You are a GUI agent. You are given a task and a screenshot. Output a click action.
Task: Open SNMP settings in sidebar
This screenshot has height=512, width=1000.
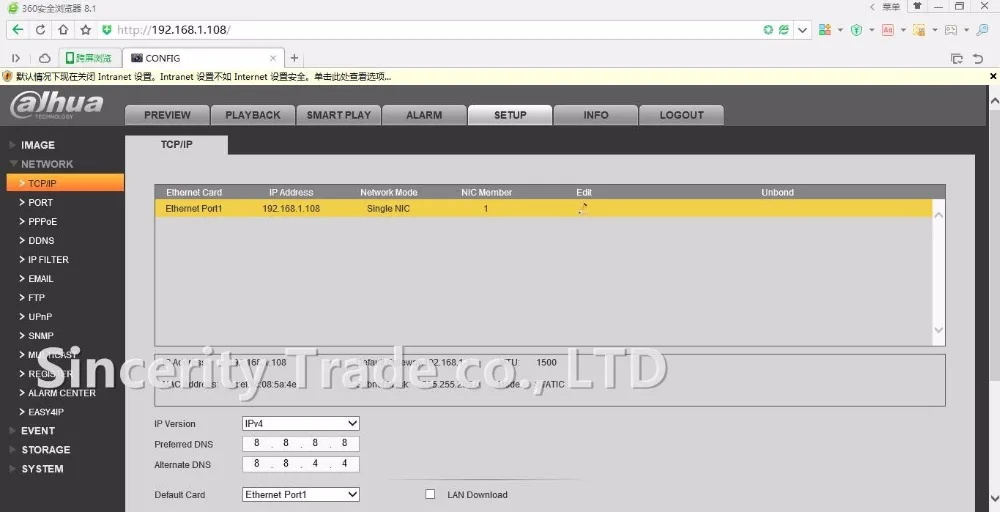[41, 336]
